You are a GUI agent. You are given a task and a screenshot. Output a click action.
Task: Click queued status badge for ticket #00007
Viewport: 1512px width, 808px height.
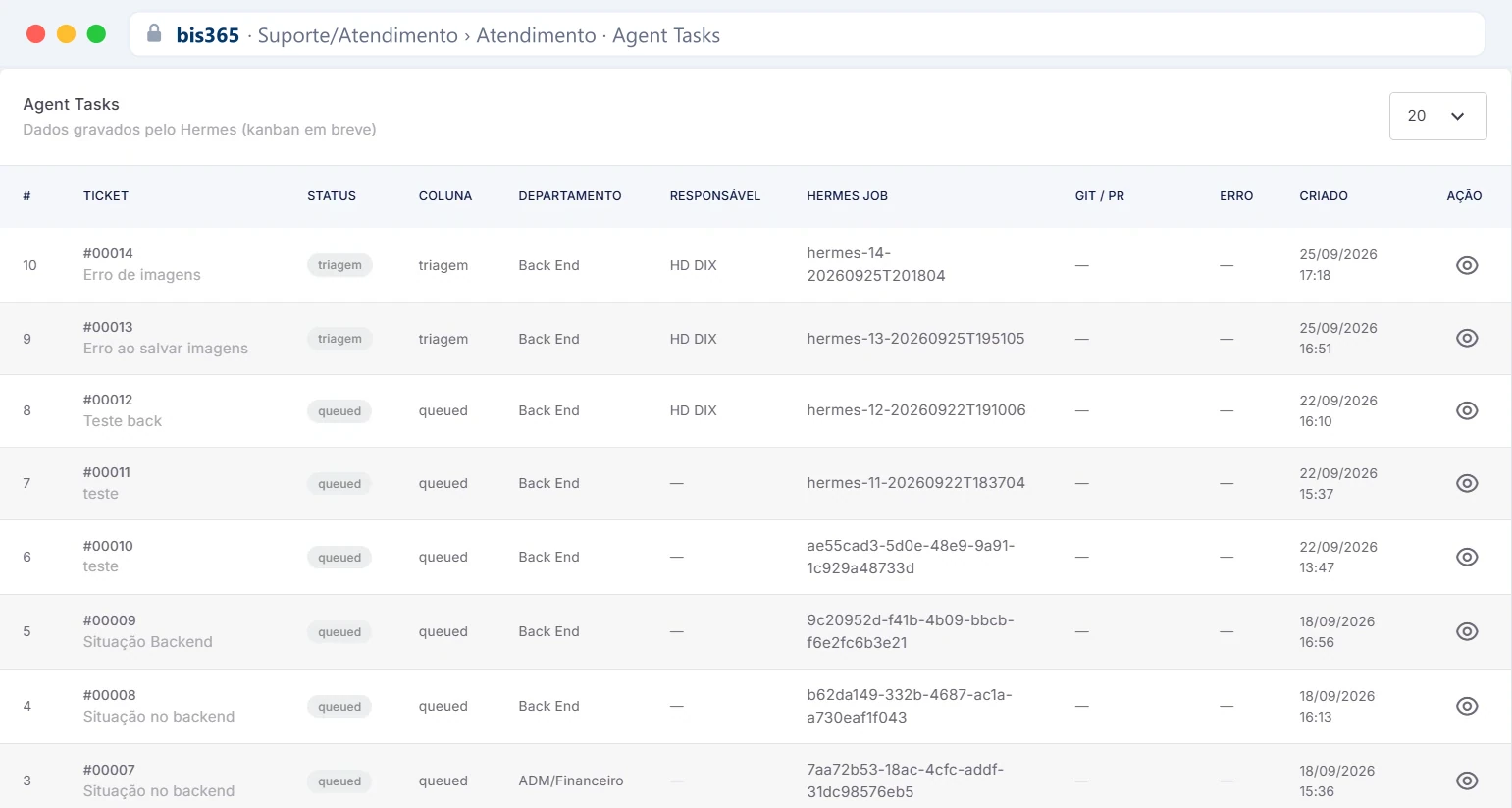tap(339, 781)
